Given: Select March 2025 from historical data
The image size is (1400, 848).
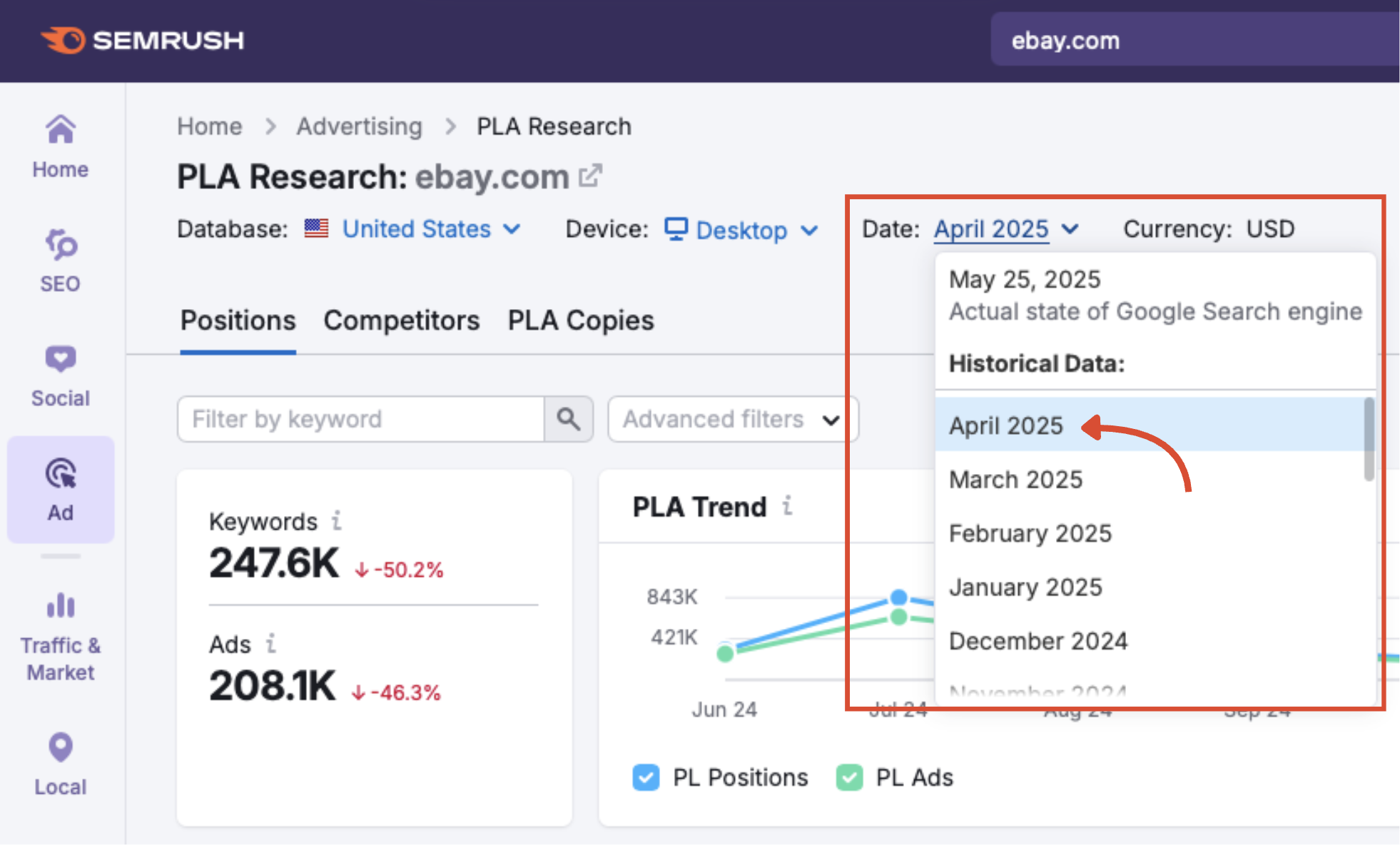Looking at the screenshot, I should (x=1015, y=480).
